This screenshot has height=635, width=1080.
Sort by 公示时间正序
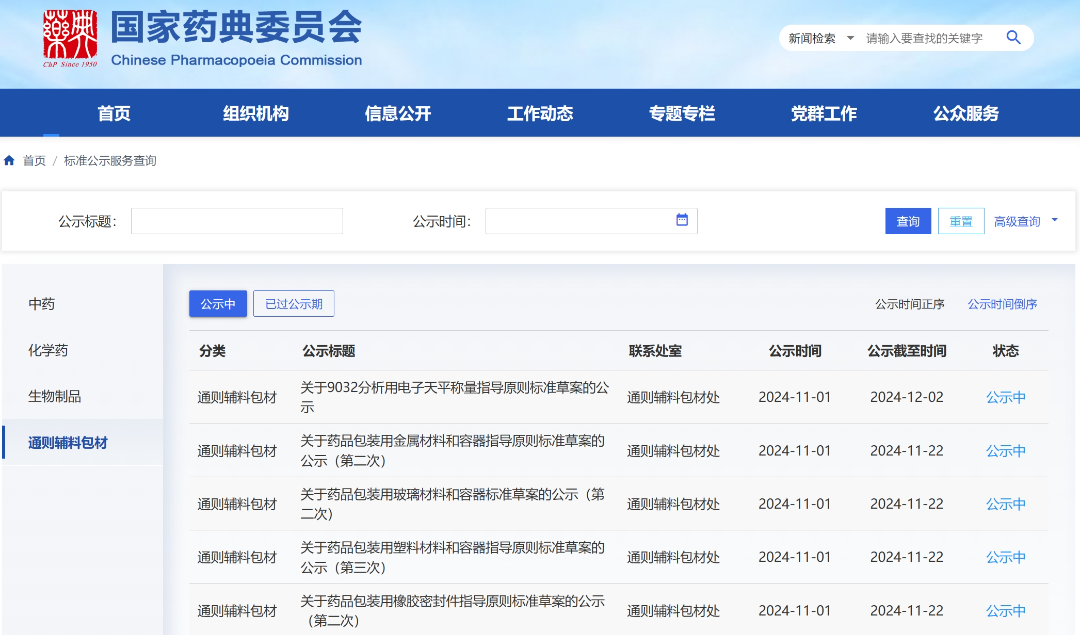click(909, 304)
